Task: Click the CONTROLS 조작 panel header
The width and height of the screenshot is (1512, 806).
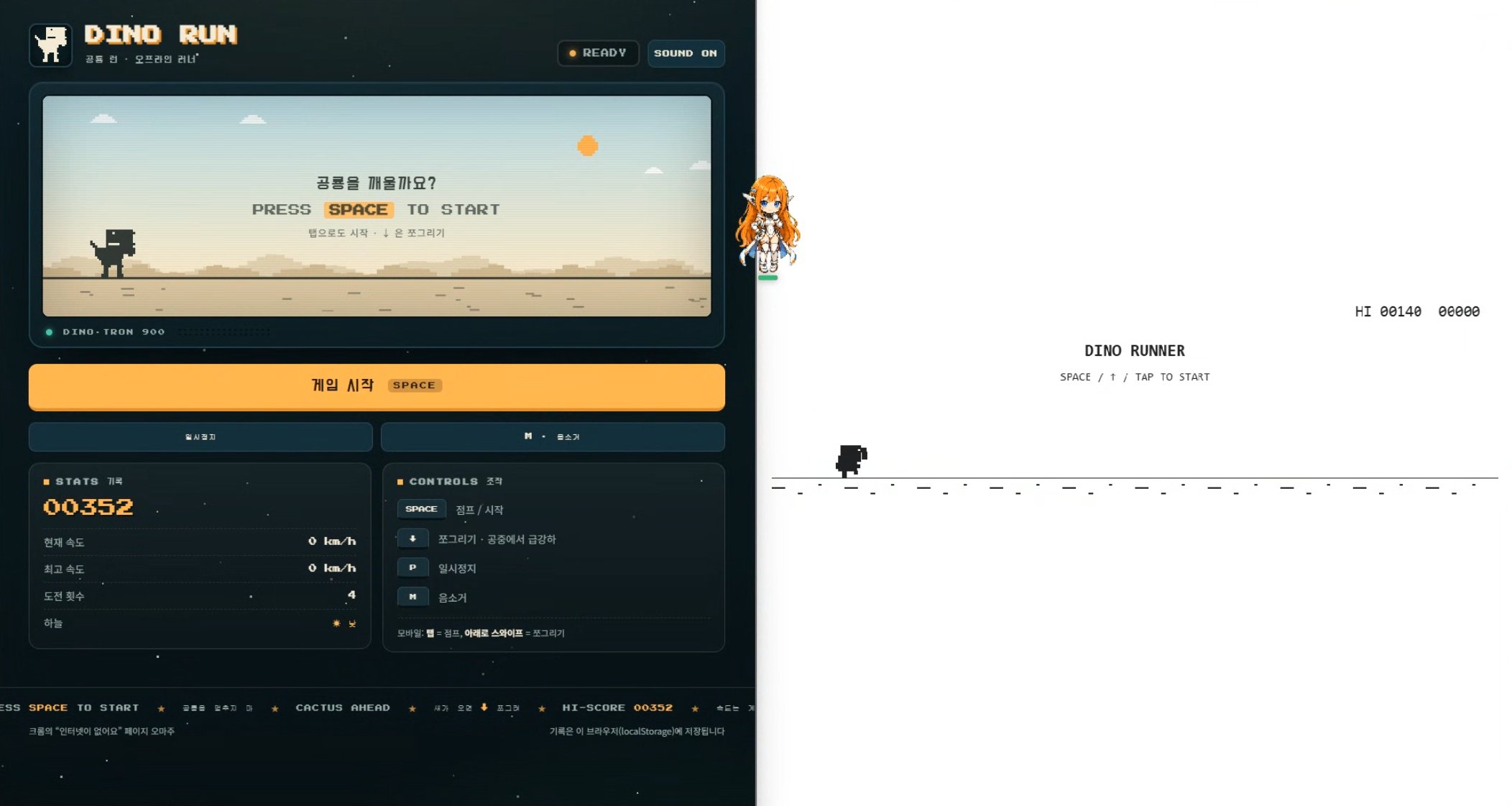Action: pos(450,481)
